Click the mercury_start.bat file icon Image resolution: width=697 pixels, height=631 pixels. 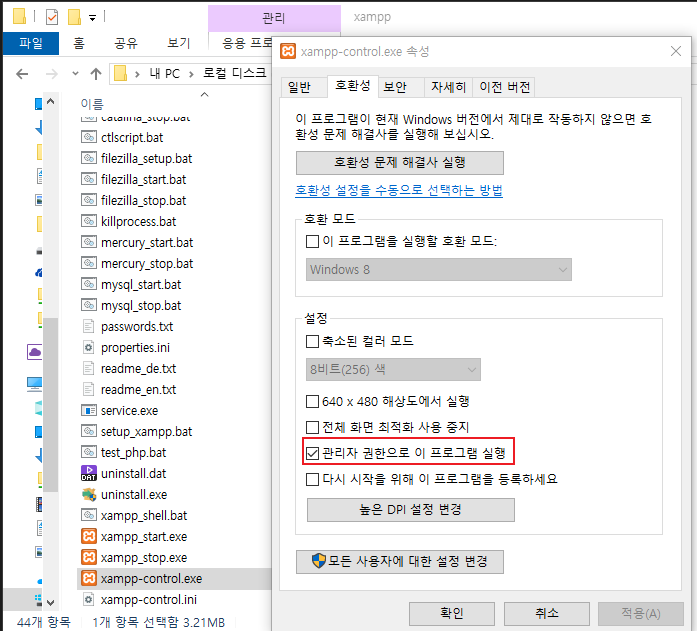click(x=89, y=242)
